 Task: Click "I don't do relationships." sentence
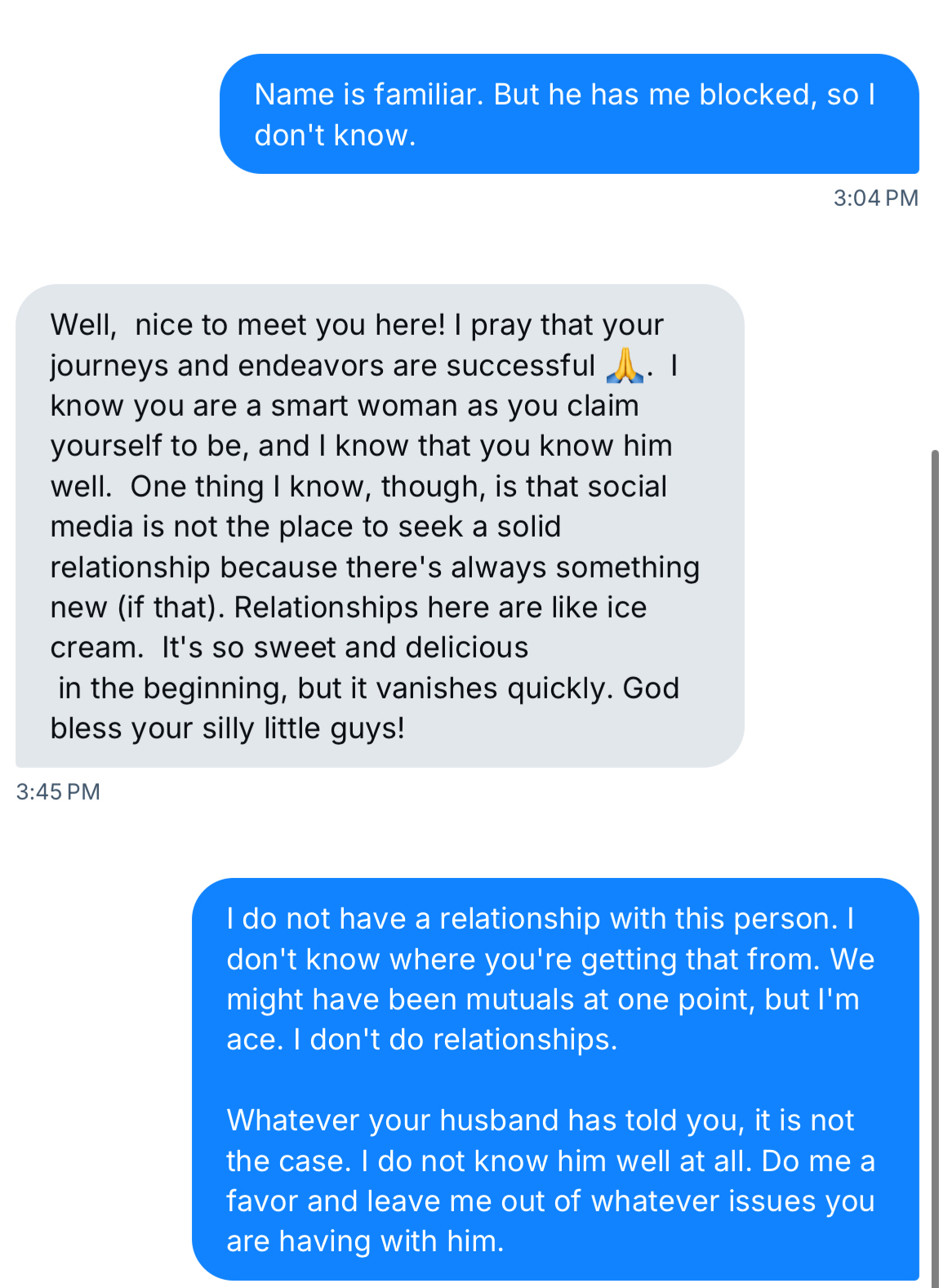tap(455, 1040)
